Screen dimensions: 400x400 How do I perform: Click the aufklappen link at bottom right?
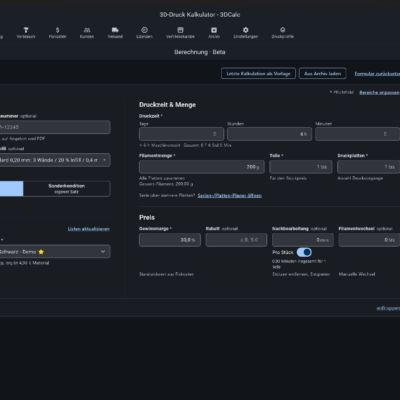[x=388, y=308]
